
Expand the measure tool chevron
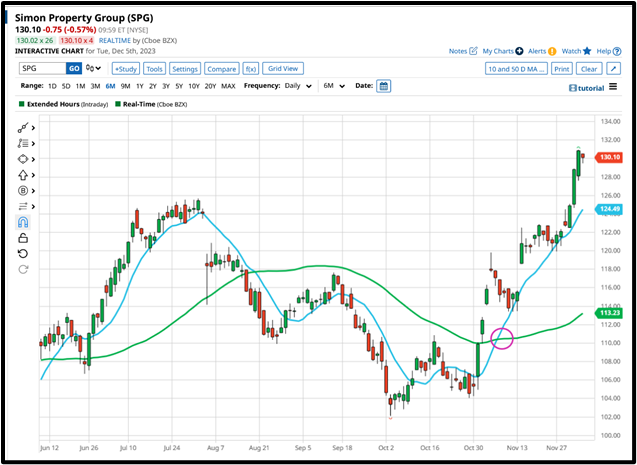tap(33, 206)
